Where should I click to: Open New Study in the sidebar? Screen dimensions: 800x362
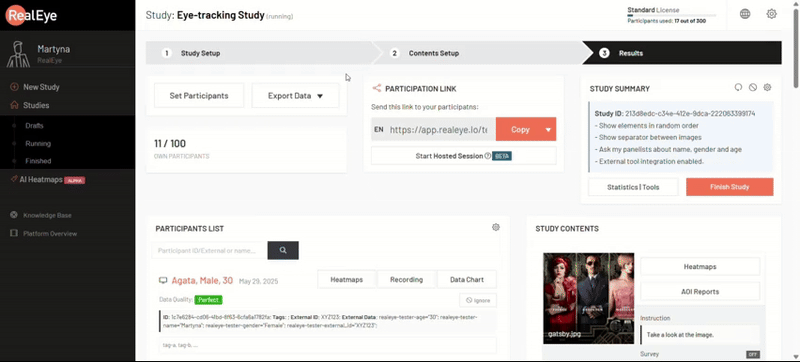tap(41, 87)
